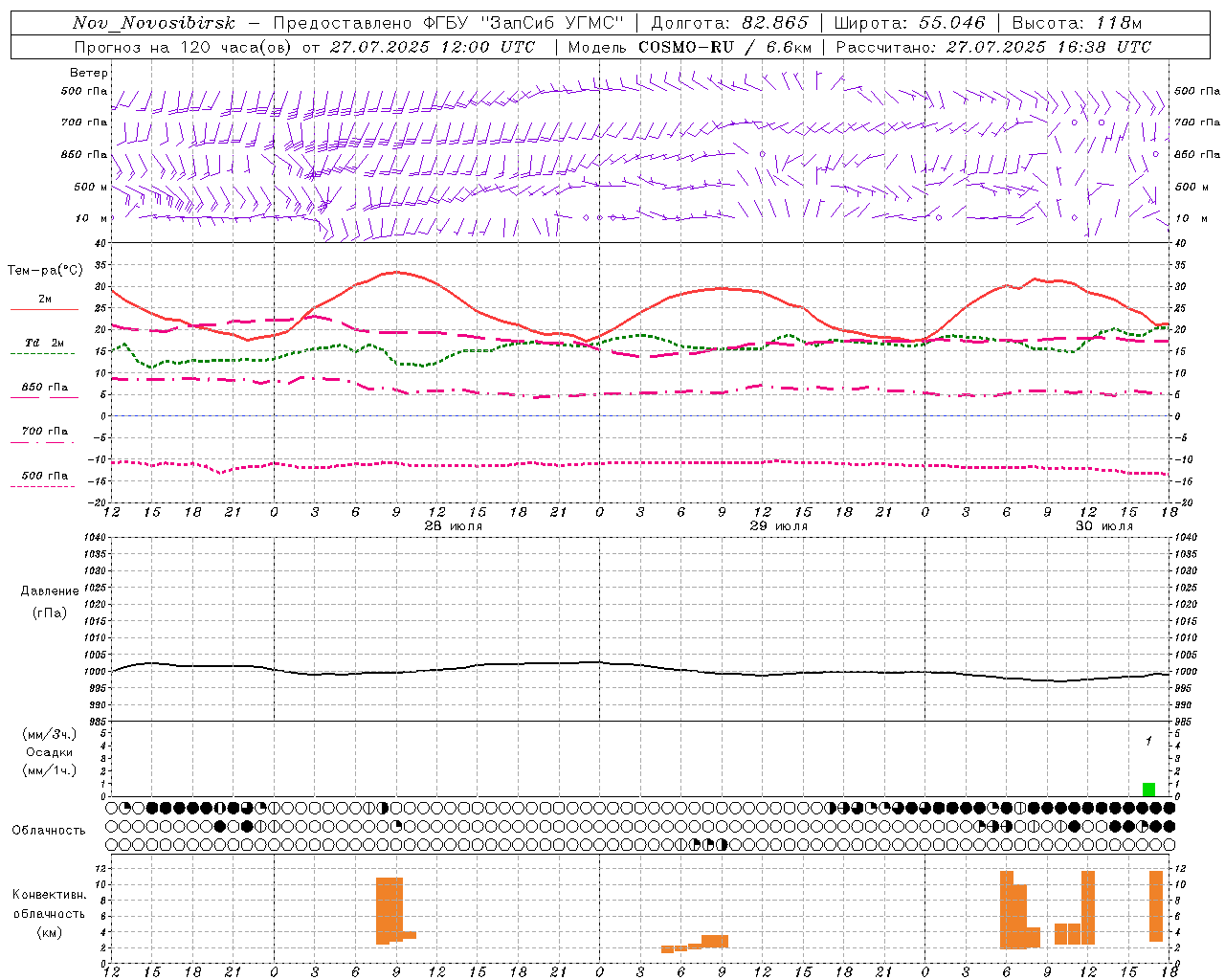This screenshot has height=980, width=1225.
Task: Click the "29 июля" date label
Action: click(x=779, y=526)
